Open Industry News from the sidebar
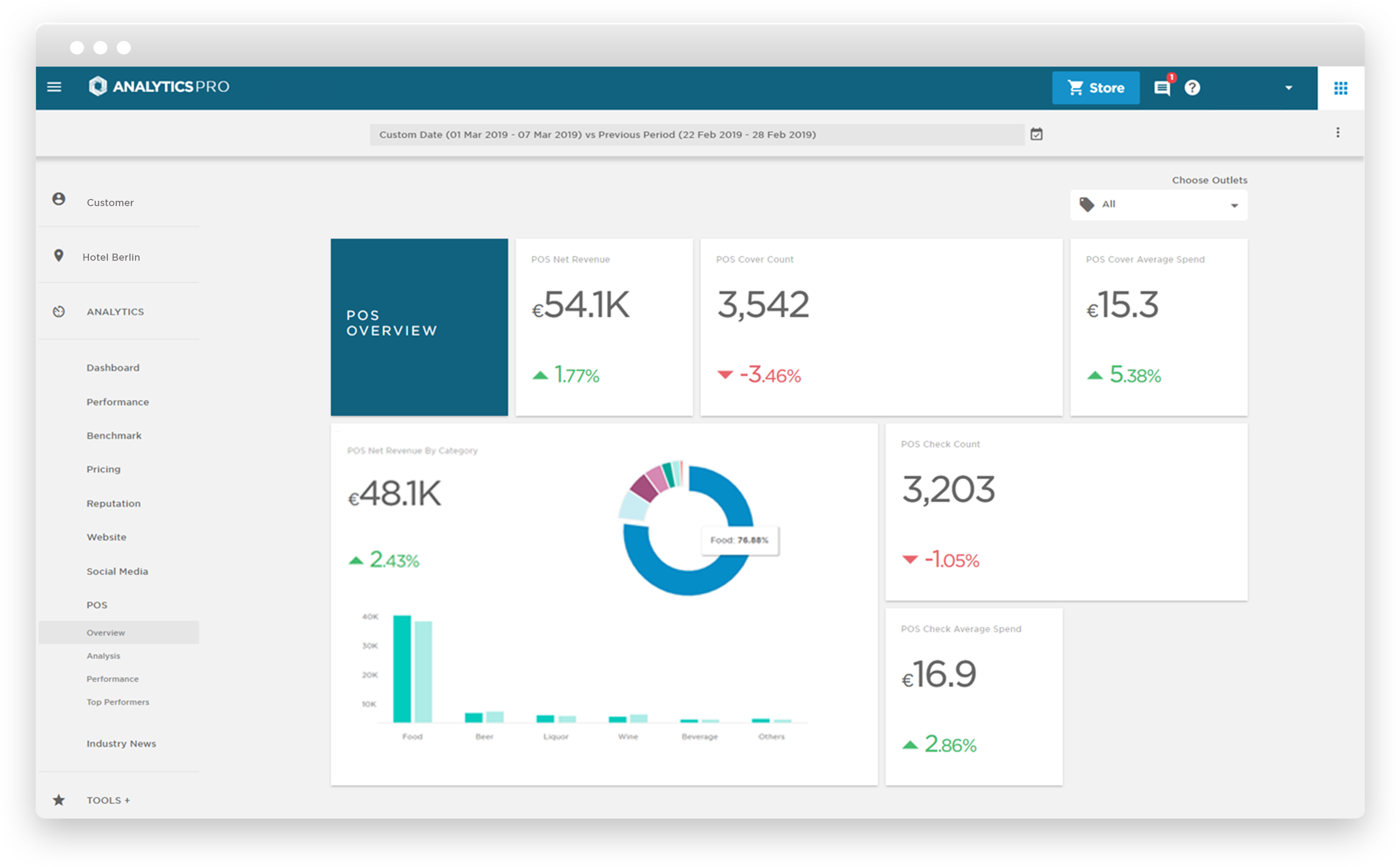The height and width of the screenshot is (867, 1400). point(121,744)
